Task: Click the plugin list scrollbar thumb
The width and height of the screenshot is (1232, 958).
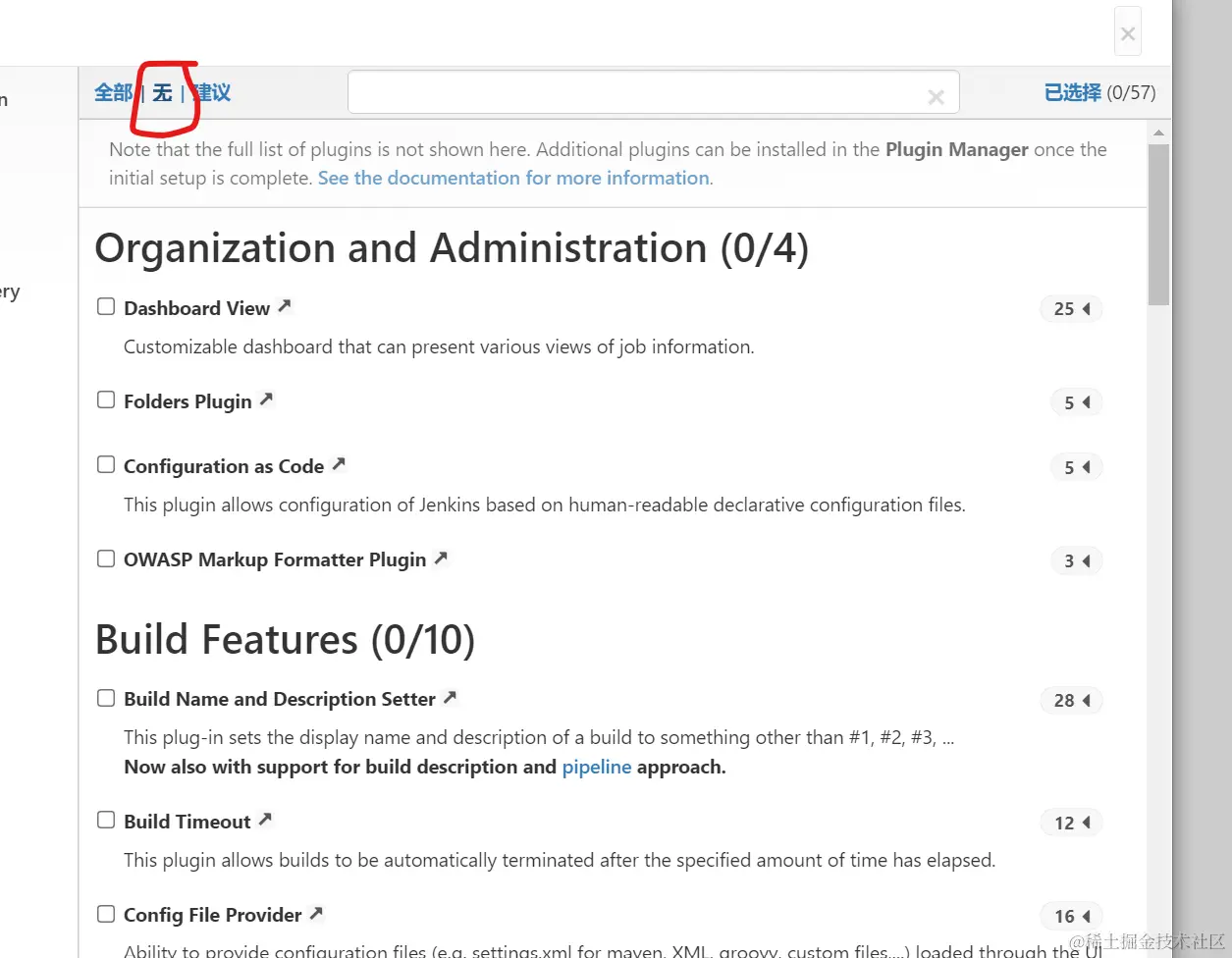Action: [1158, 224]
